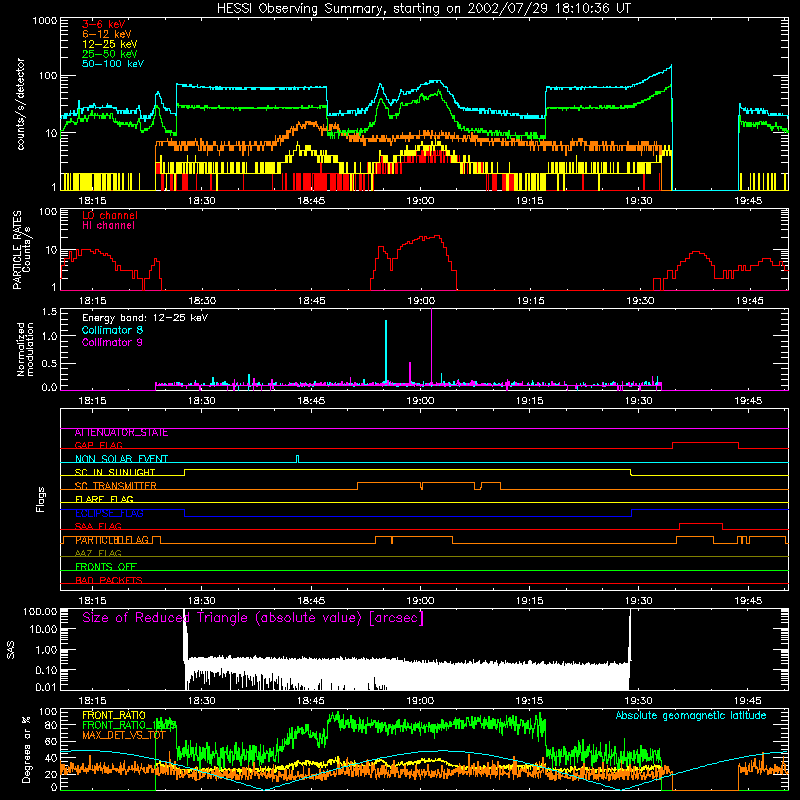Click the SAS y-axis label
The width and height of the screenshot is (800, 800).
(11, 650)
